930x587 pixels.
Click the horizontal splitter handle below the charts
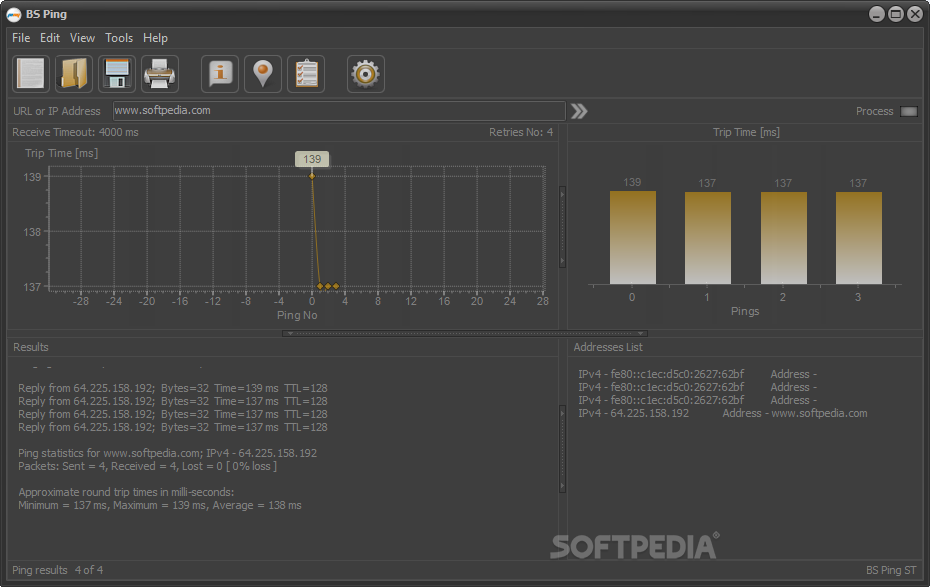(x=465, y=334)
